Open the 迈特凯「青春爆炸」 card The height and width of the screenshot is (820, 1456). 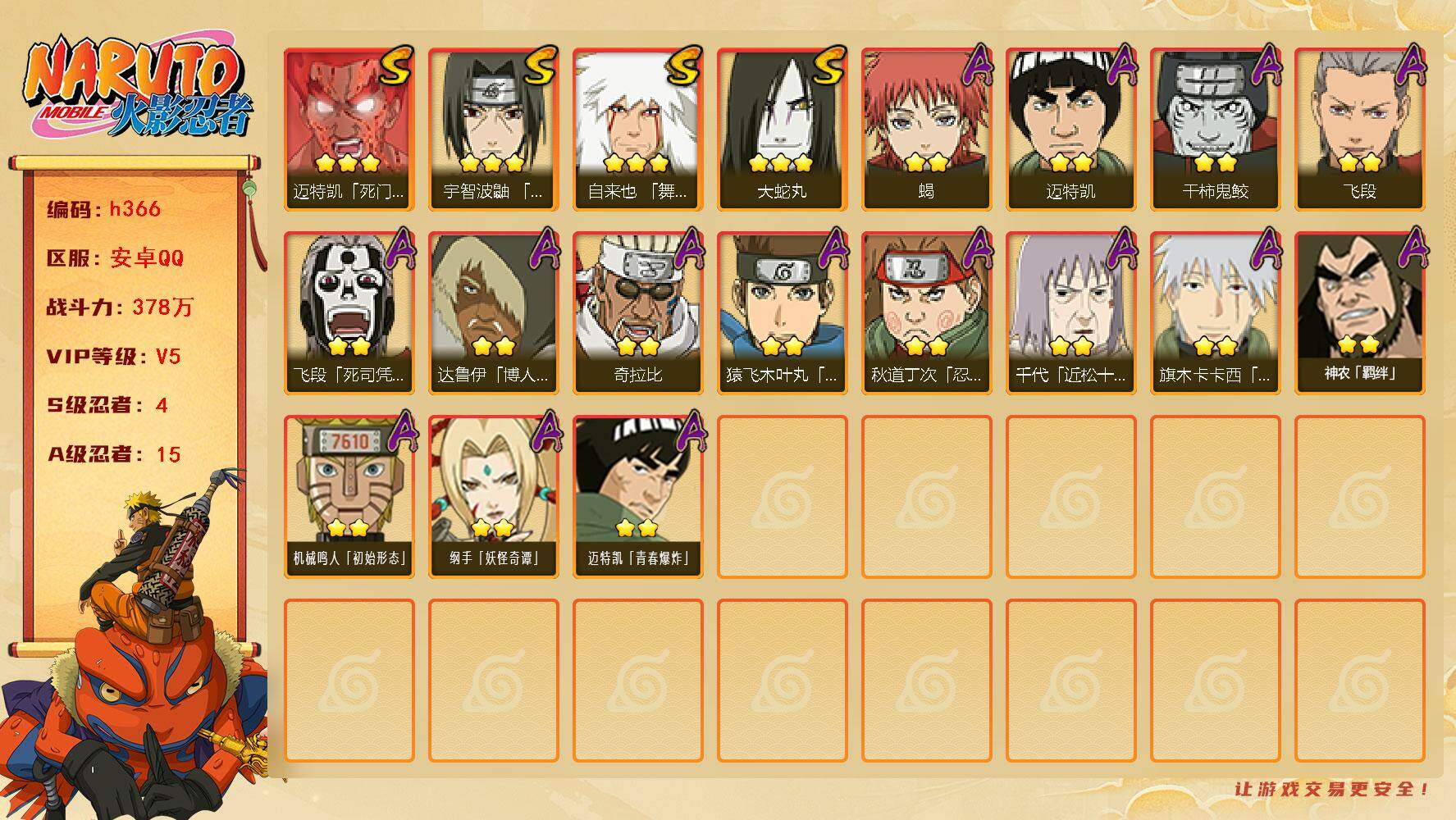point(637,497)
